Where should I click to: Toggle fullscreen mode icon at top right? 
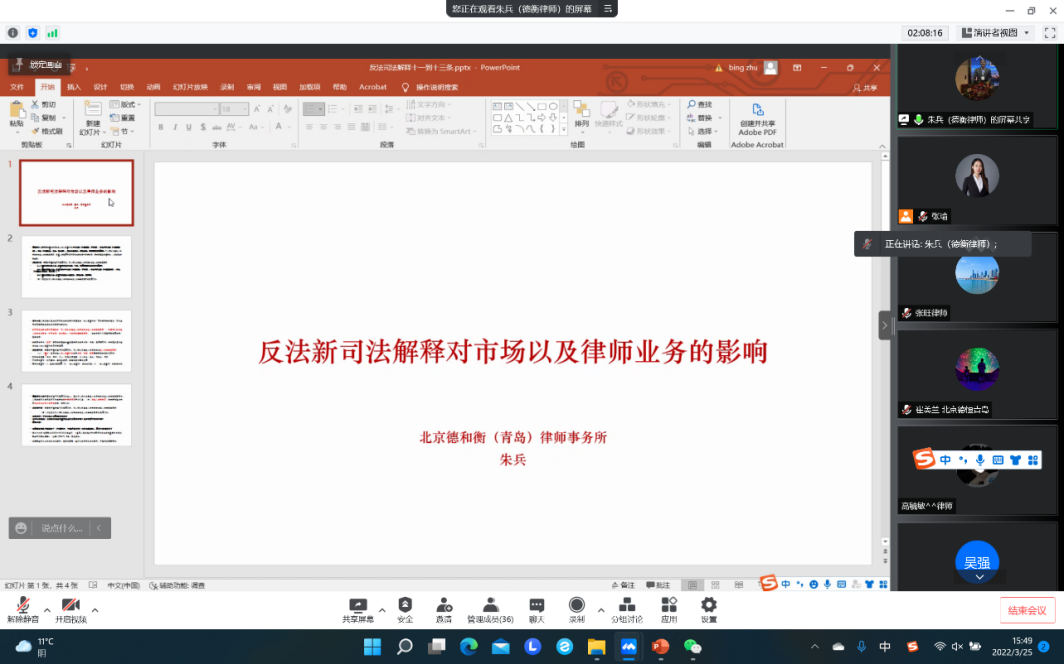click(x=1050, y=33)
